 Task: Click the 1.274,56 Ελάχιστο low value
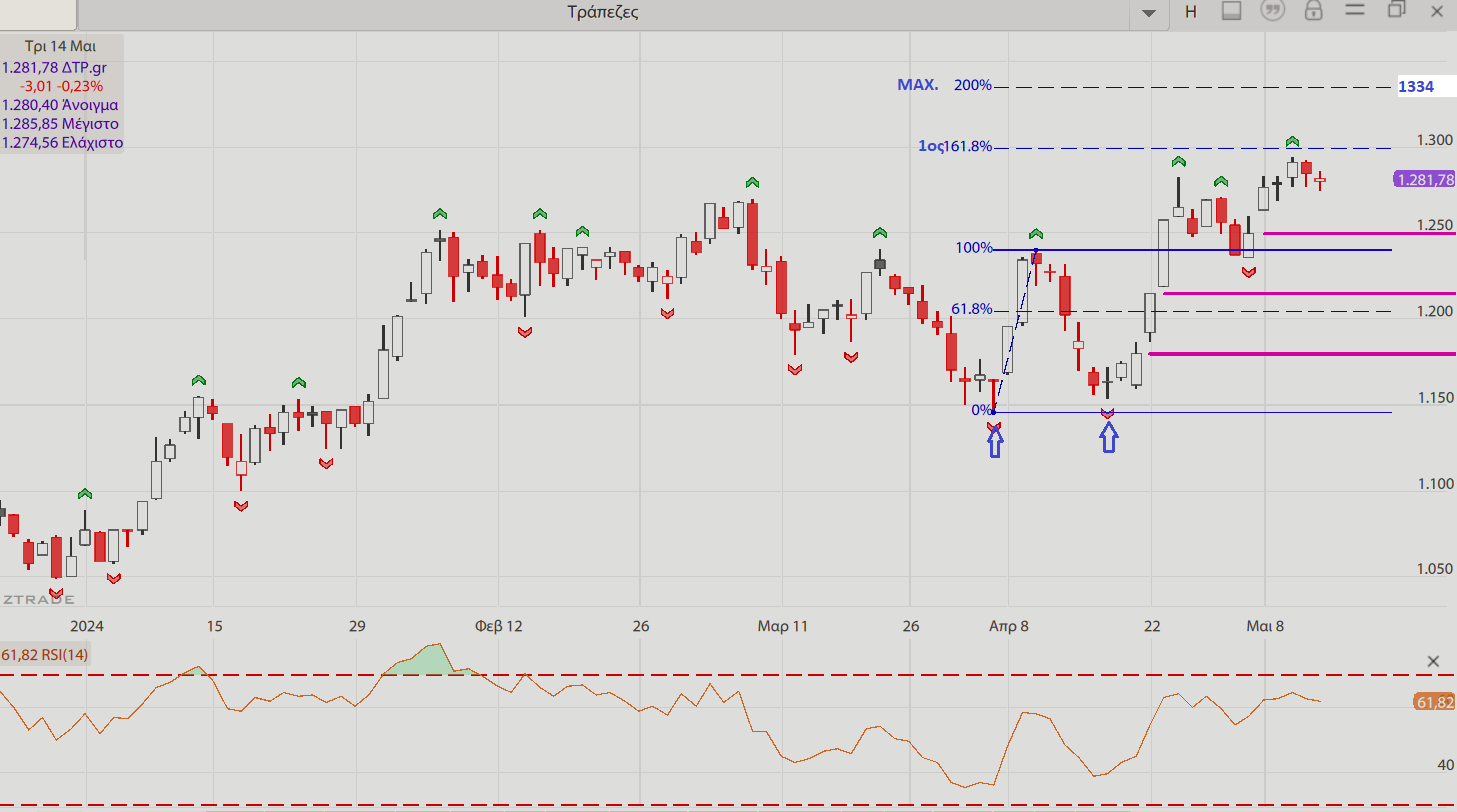(62, 143)
